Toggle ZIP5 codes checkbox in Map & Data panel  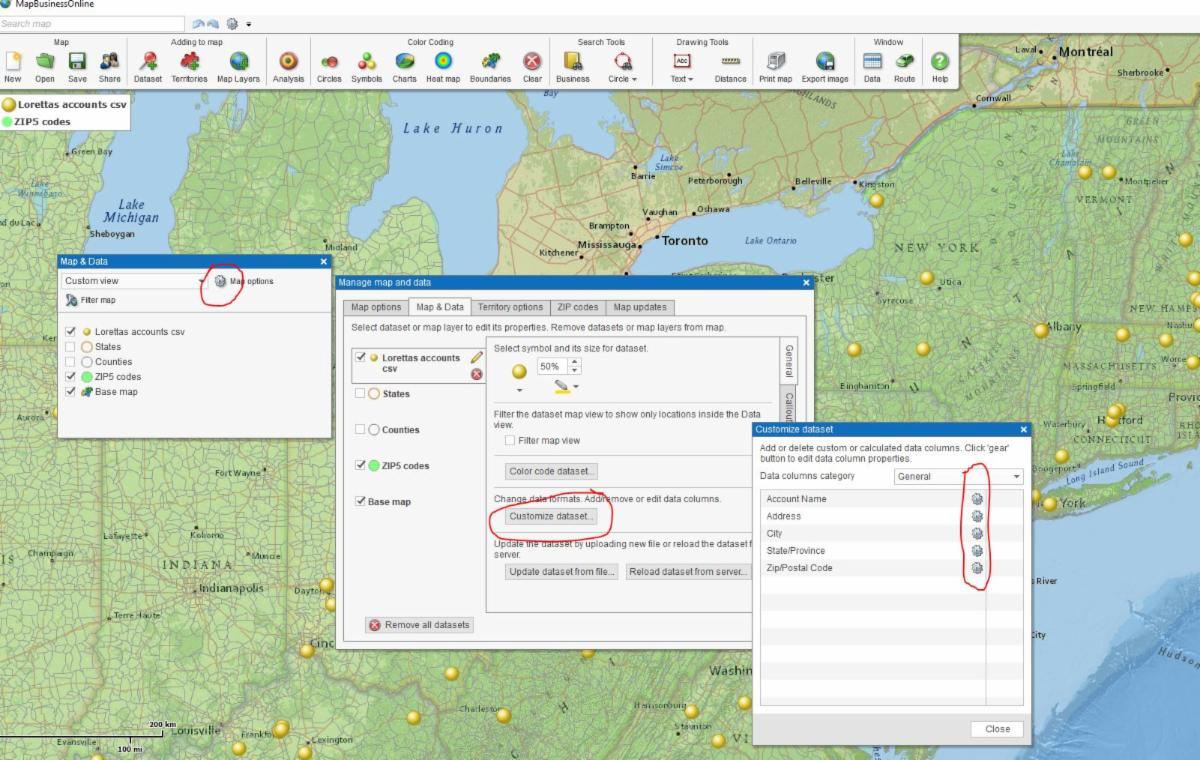(70, 377)
